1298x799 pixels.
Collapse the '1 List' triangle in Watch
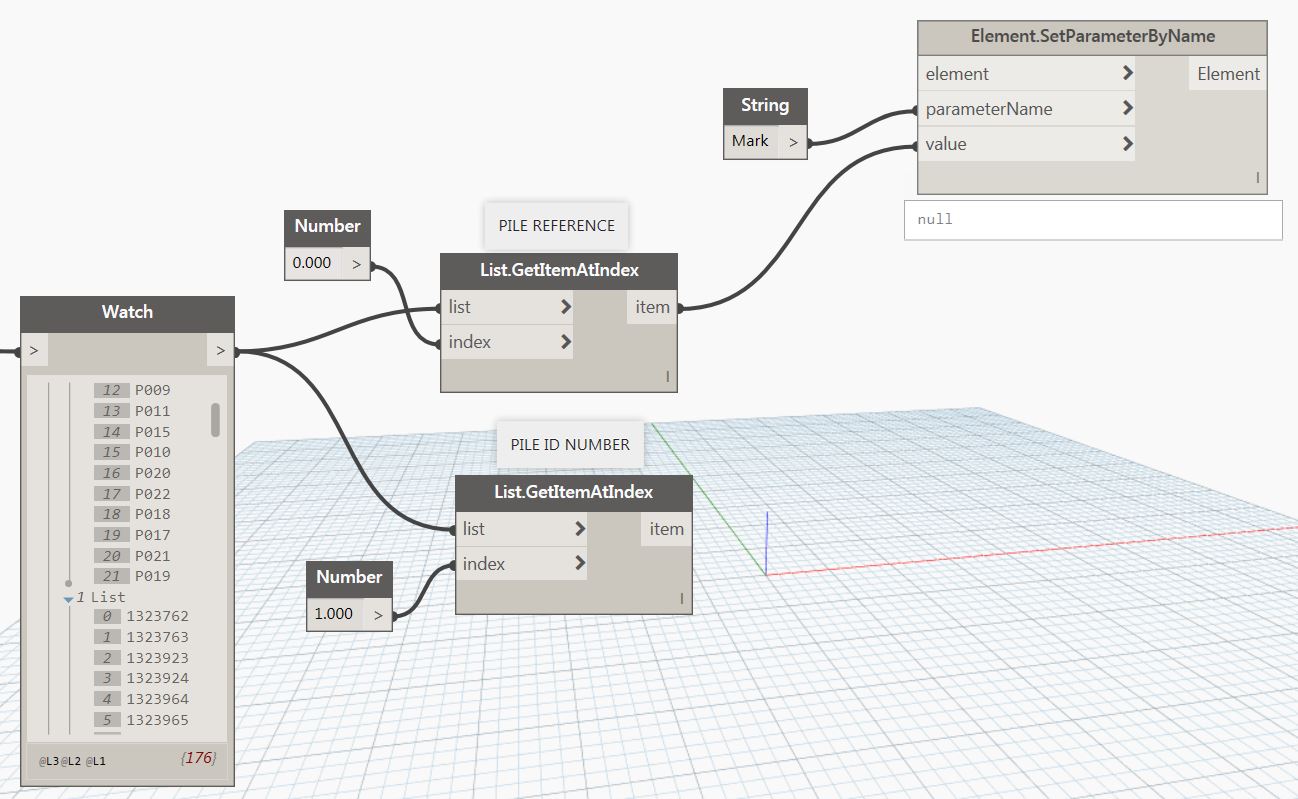[68, 598]
